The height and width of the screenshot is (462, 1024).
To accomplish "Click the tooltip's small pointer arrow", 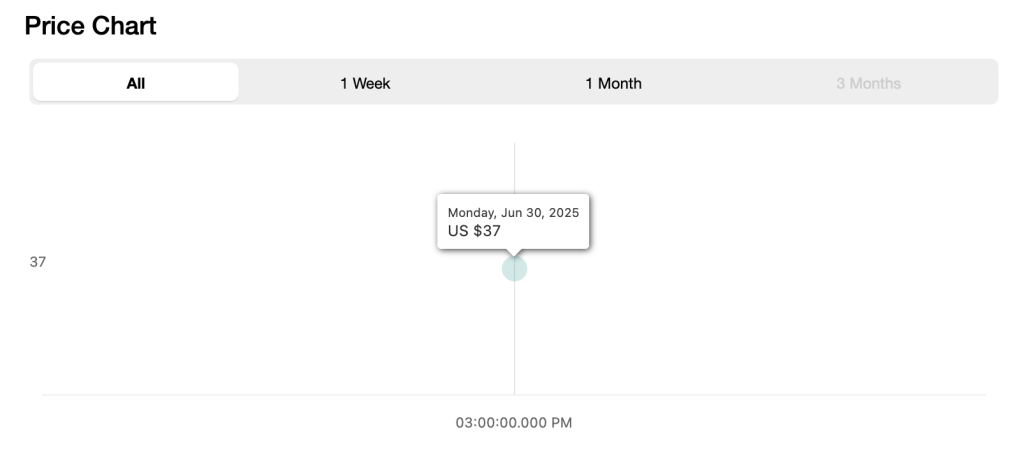I will 514,252.
